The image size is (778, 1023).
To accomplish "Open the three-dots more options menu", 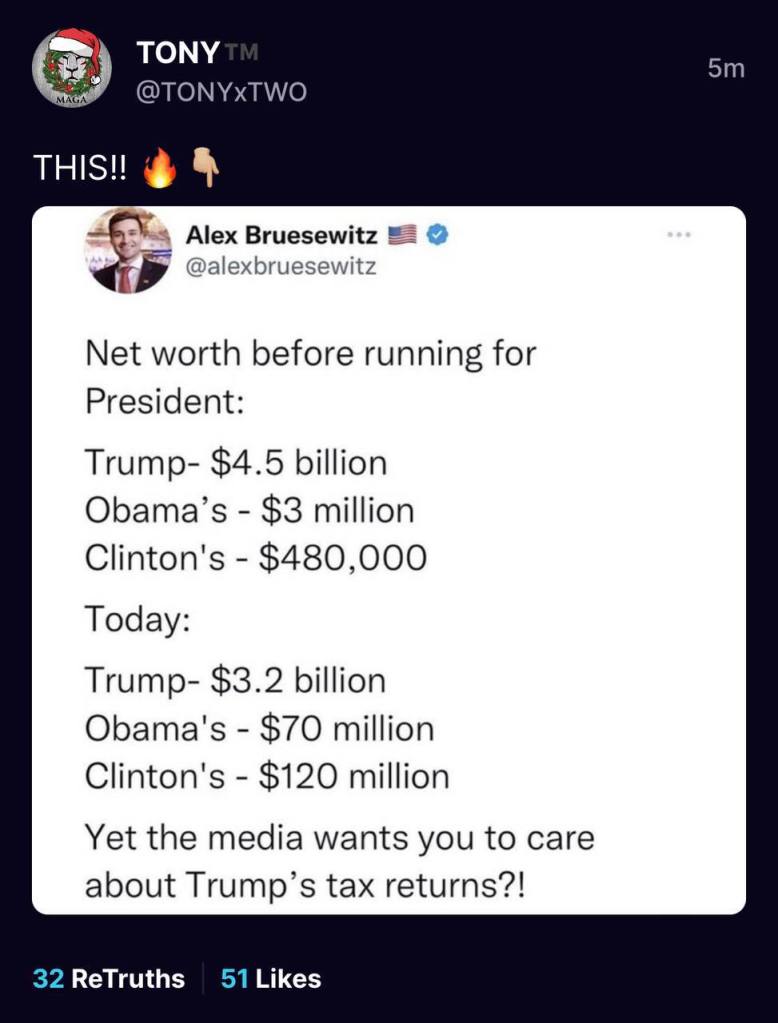I will [682, 234].
